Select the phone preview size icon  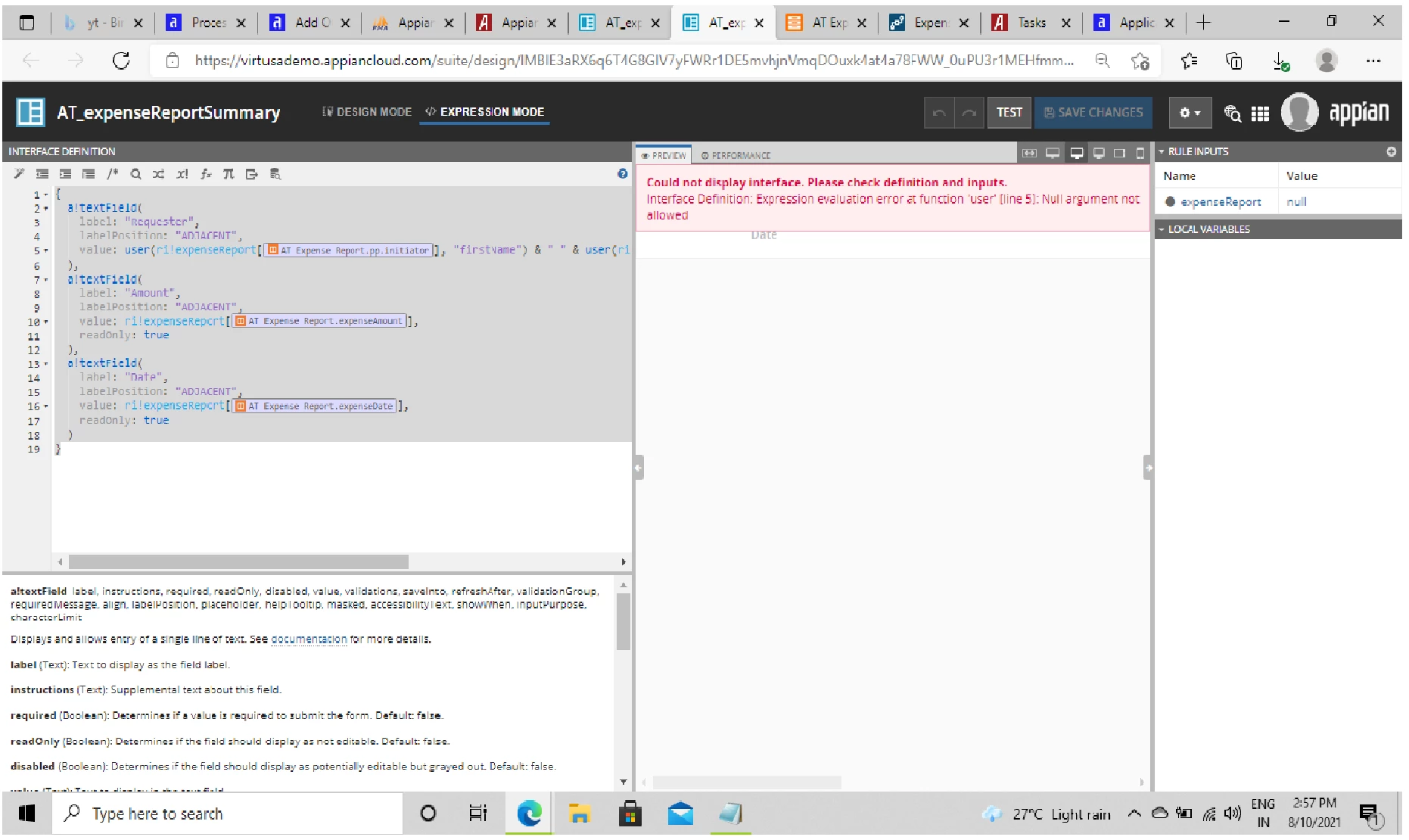click(x=1140, y=153)
